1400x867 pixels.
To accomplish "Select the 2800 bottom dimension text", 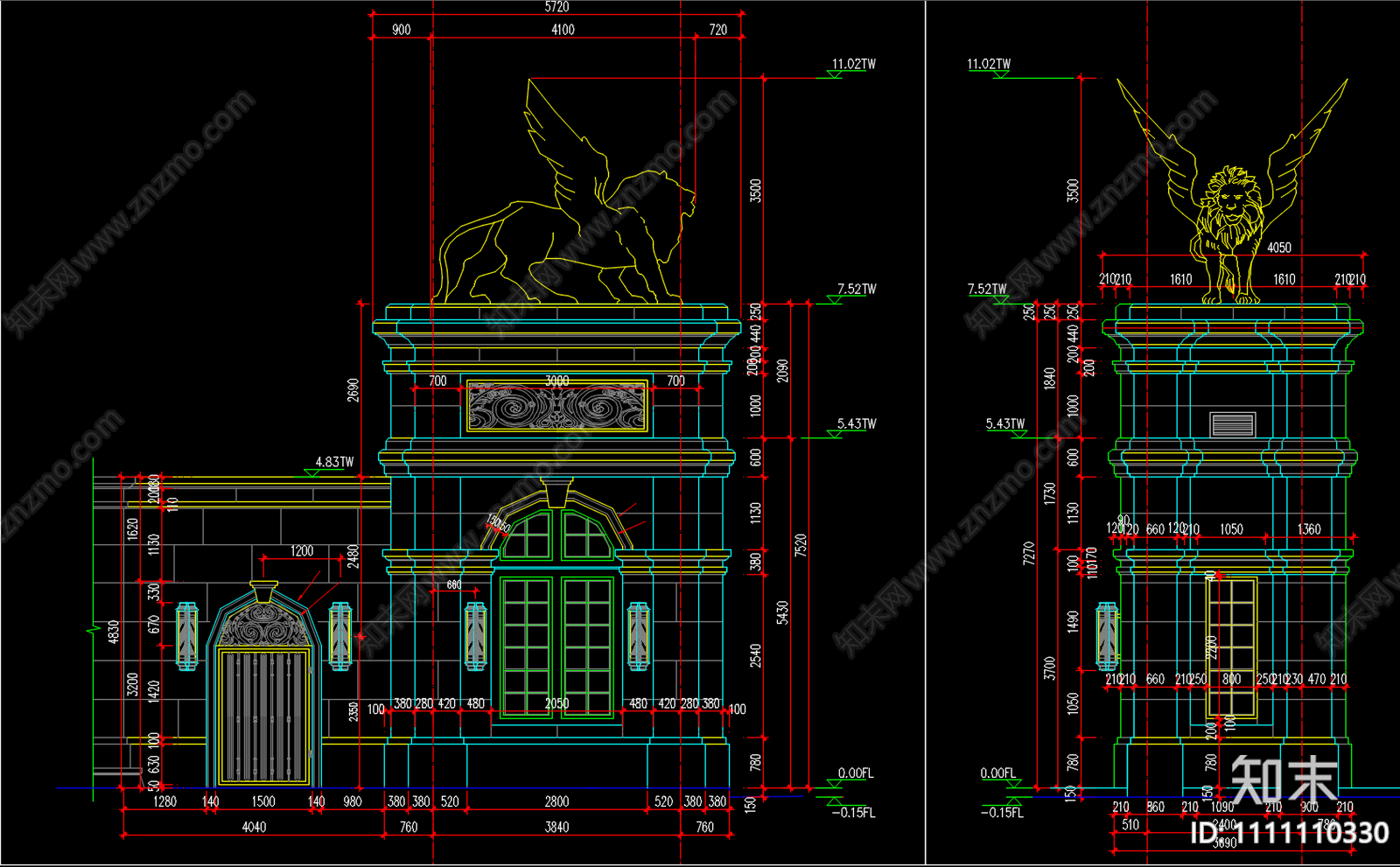I will point(556,801).
